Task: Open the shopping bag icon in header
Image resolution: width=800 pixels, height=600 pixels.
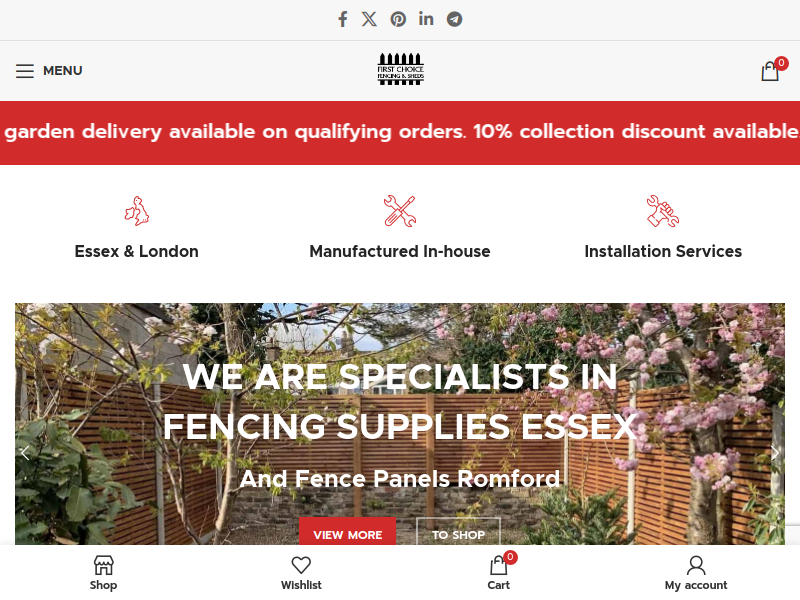Action: pyautogui.click(x=771, y=70)
